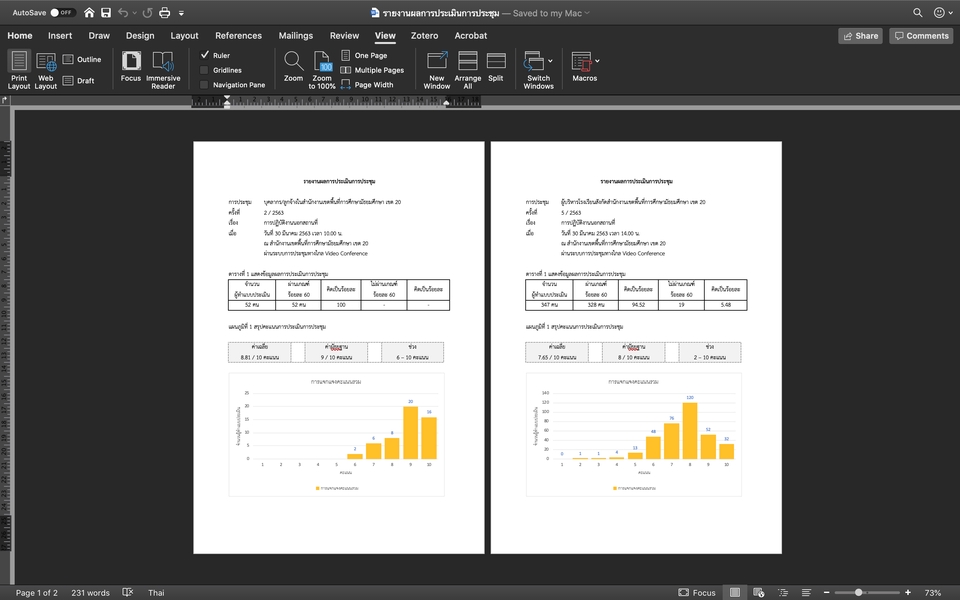Viewport: 960px width, 600px height.
Task: Click the Macros icon
Action: tap(581, 61)
